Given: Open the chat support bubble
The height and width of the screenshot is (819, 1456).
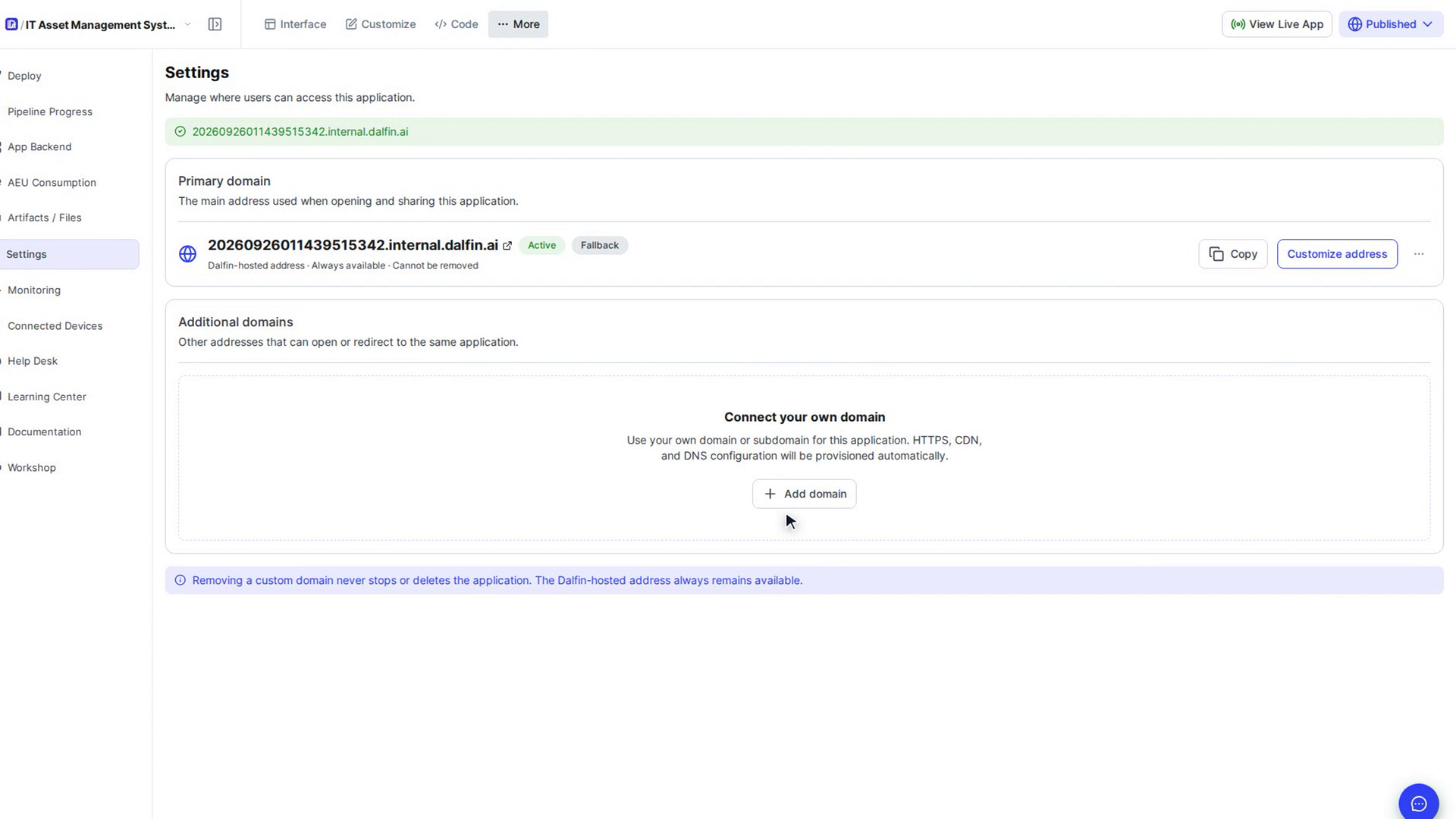Looking at the screenshot, I should pos(1419,804).
